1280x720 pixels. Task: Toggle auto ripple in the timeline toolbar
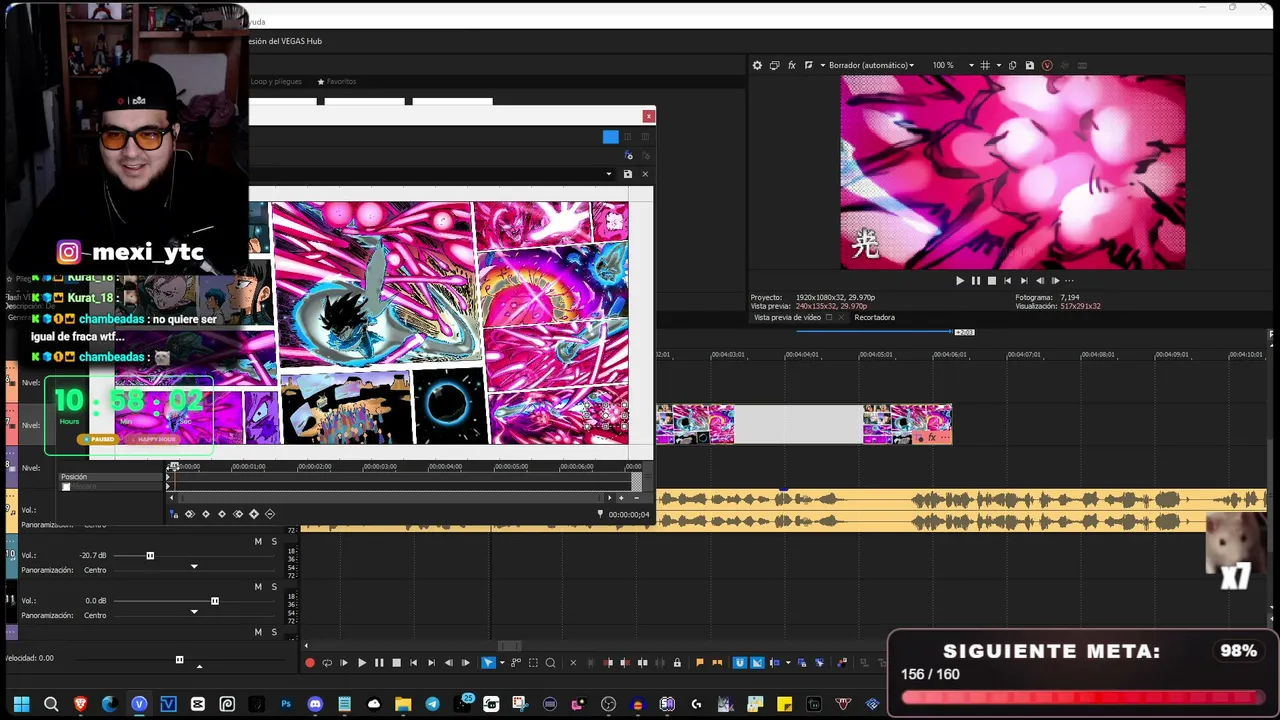[775, 663]
